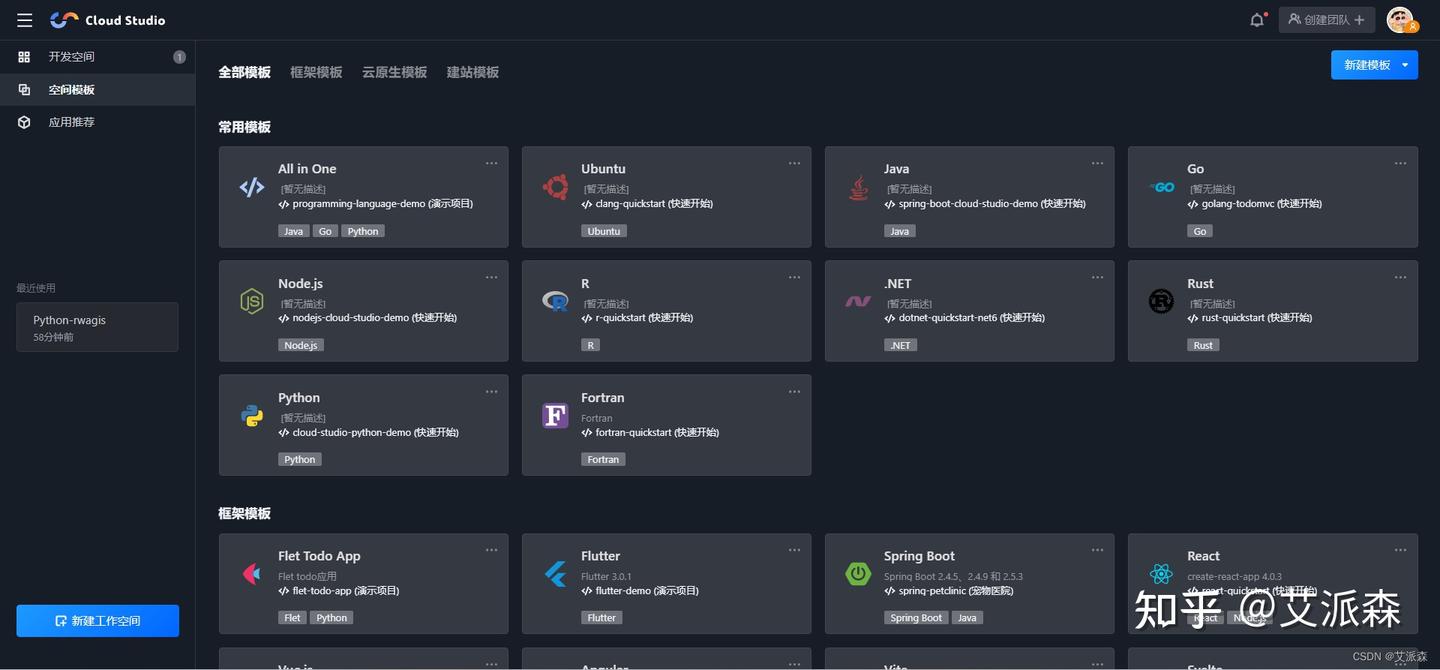Image resolution: width=1440 pixels, height=670 pixels.
Task: Click the Spring Boot card title
Action: [x=919, y=556]
